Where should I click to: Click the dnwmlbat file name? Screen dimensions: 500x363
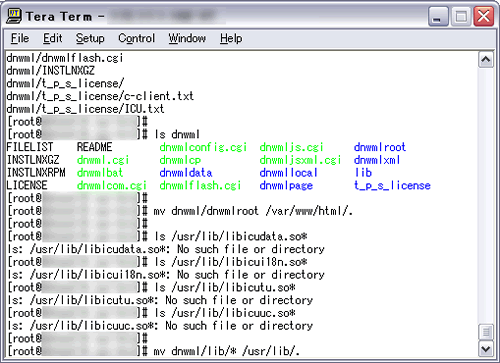coord(100,172)
